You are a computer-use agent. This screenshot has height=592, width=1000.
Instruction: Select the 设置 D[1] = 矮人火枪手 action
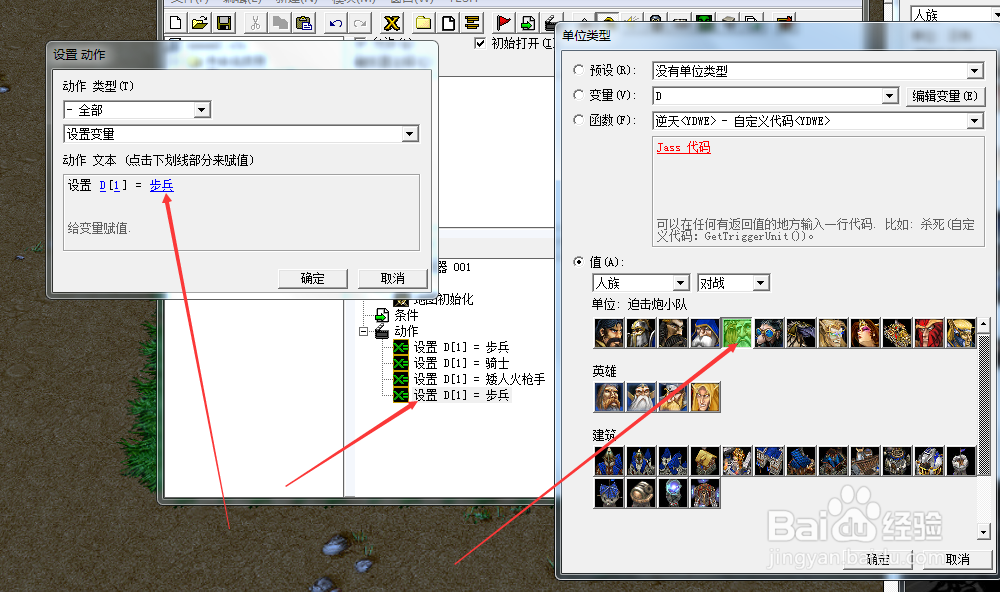coord(479,379)
